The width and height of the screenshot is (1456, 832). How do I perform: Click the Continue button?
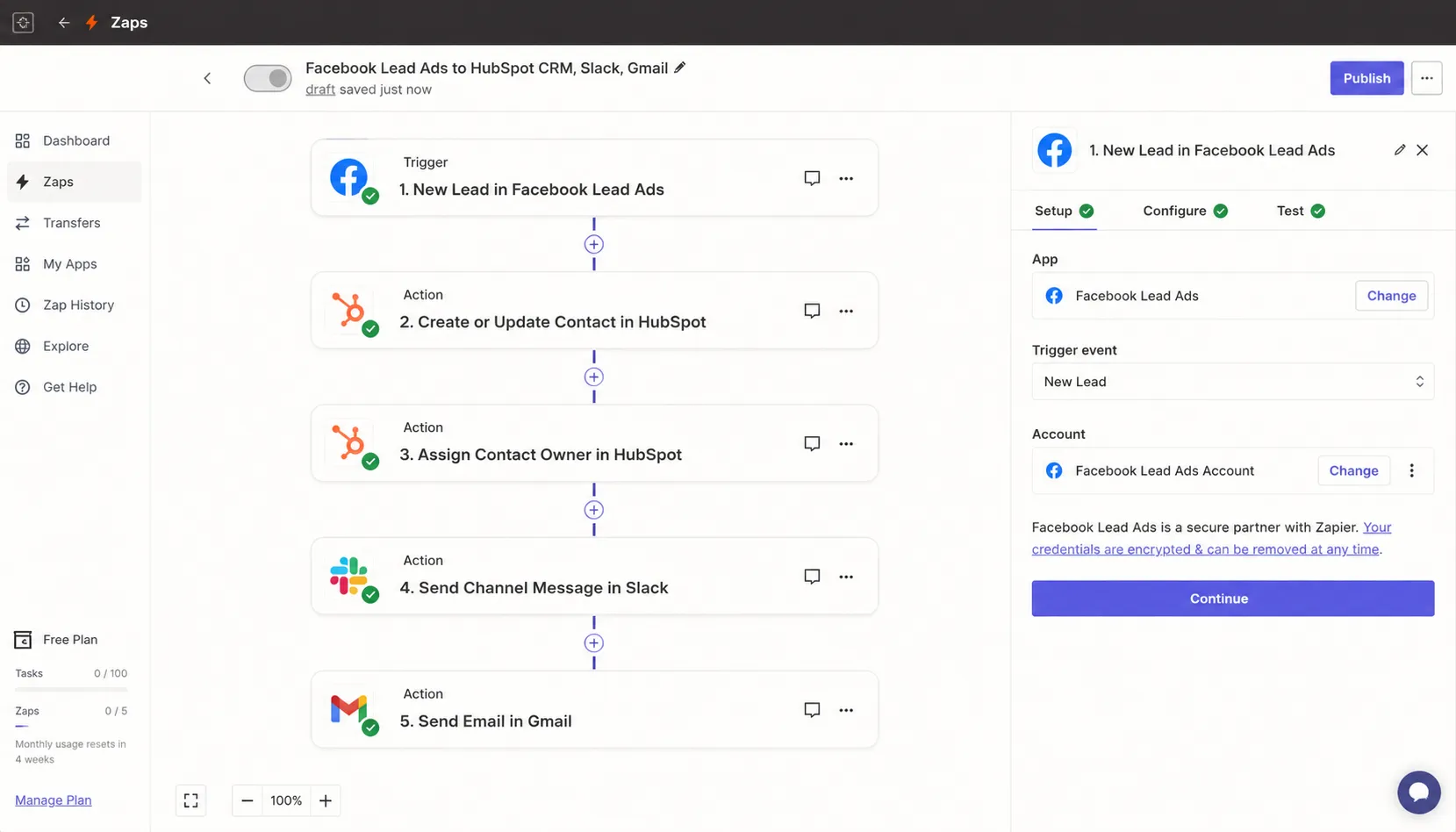pos(1233,599)
